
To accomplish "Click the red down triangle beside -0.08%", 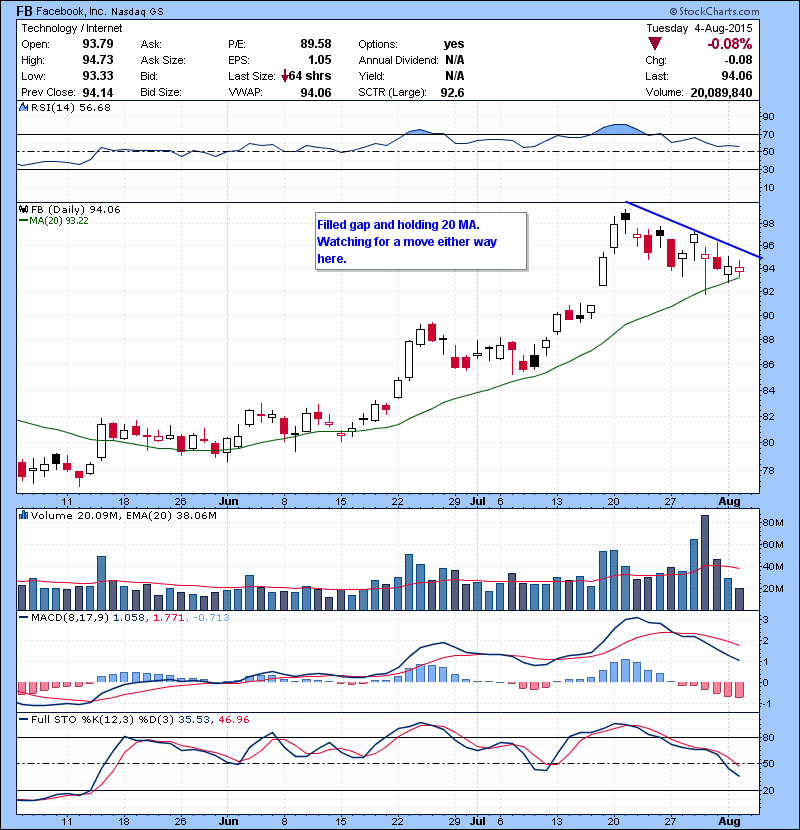I will (x=655, y=44).
